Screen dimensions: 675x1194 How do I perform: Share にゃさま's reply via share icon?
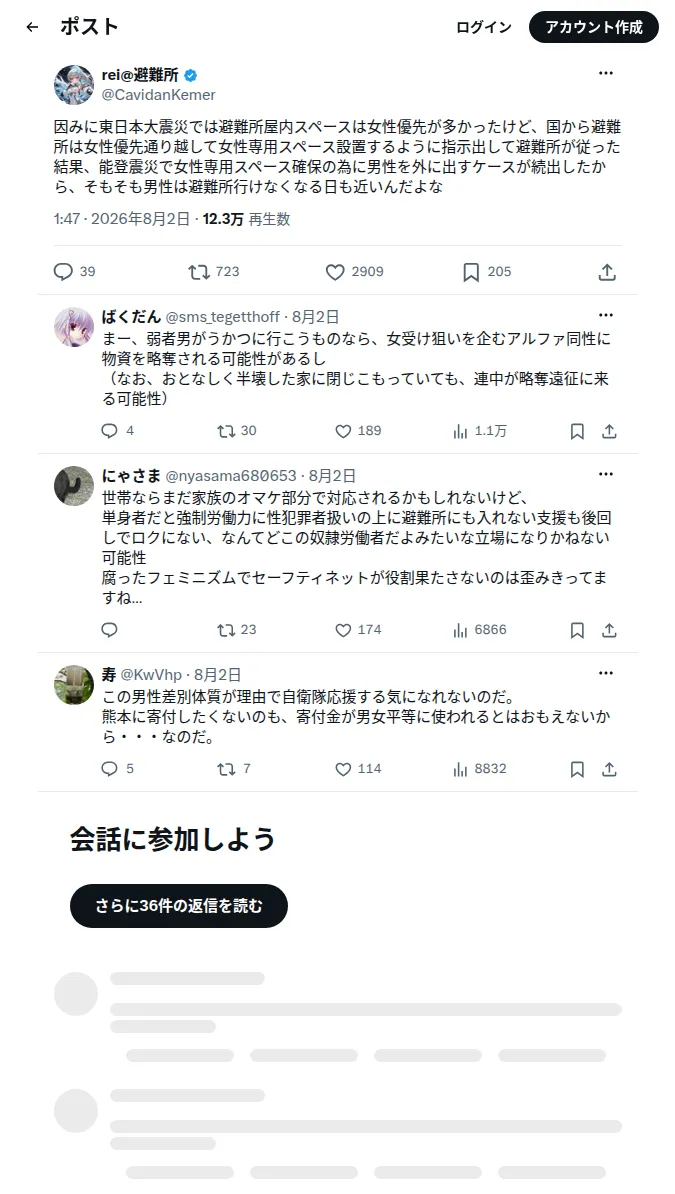point(609,630)
